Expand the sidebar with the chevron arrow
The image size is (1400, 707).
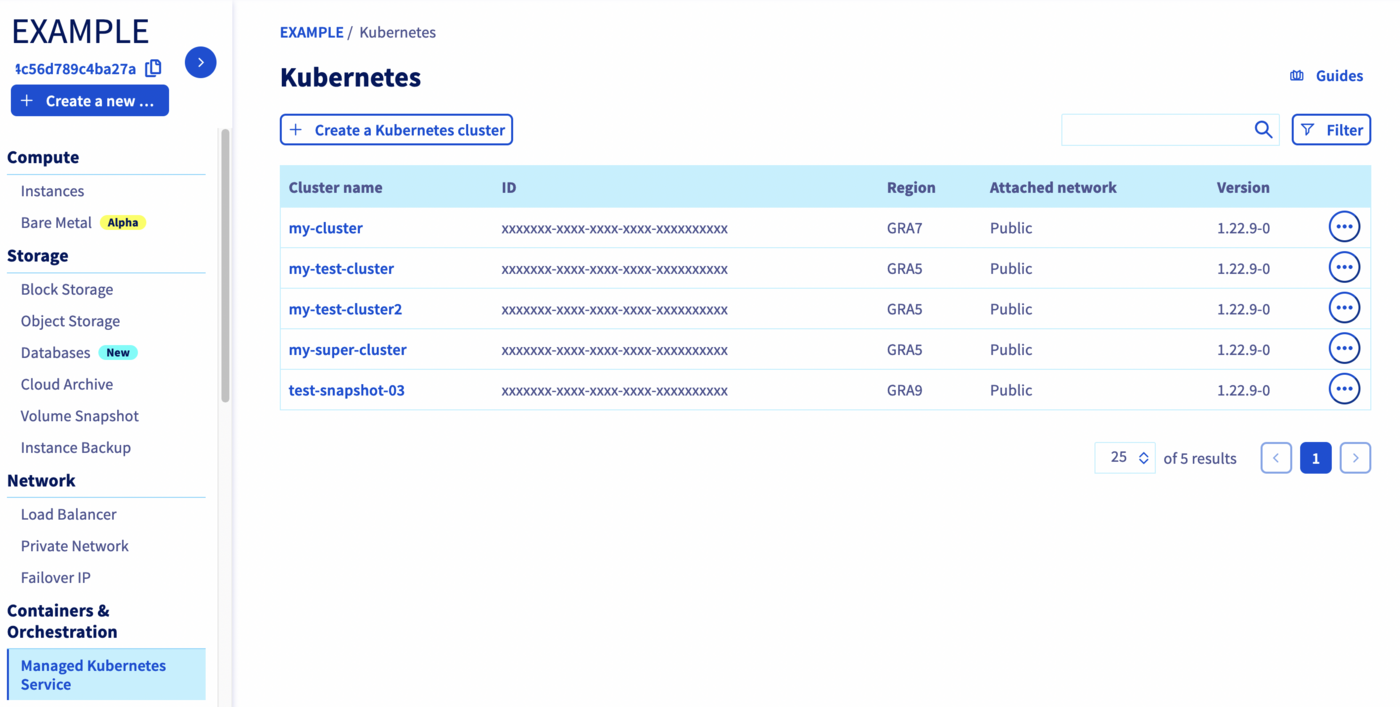tap(200, 62)
